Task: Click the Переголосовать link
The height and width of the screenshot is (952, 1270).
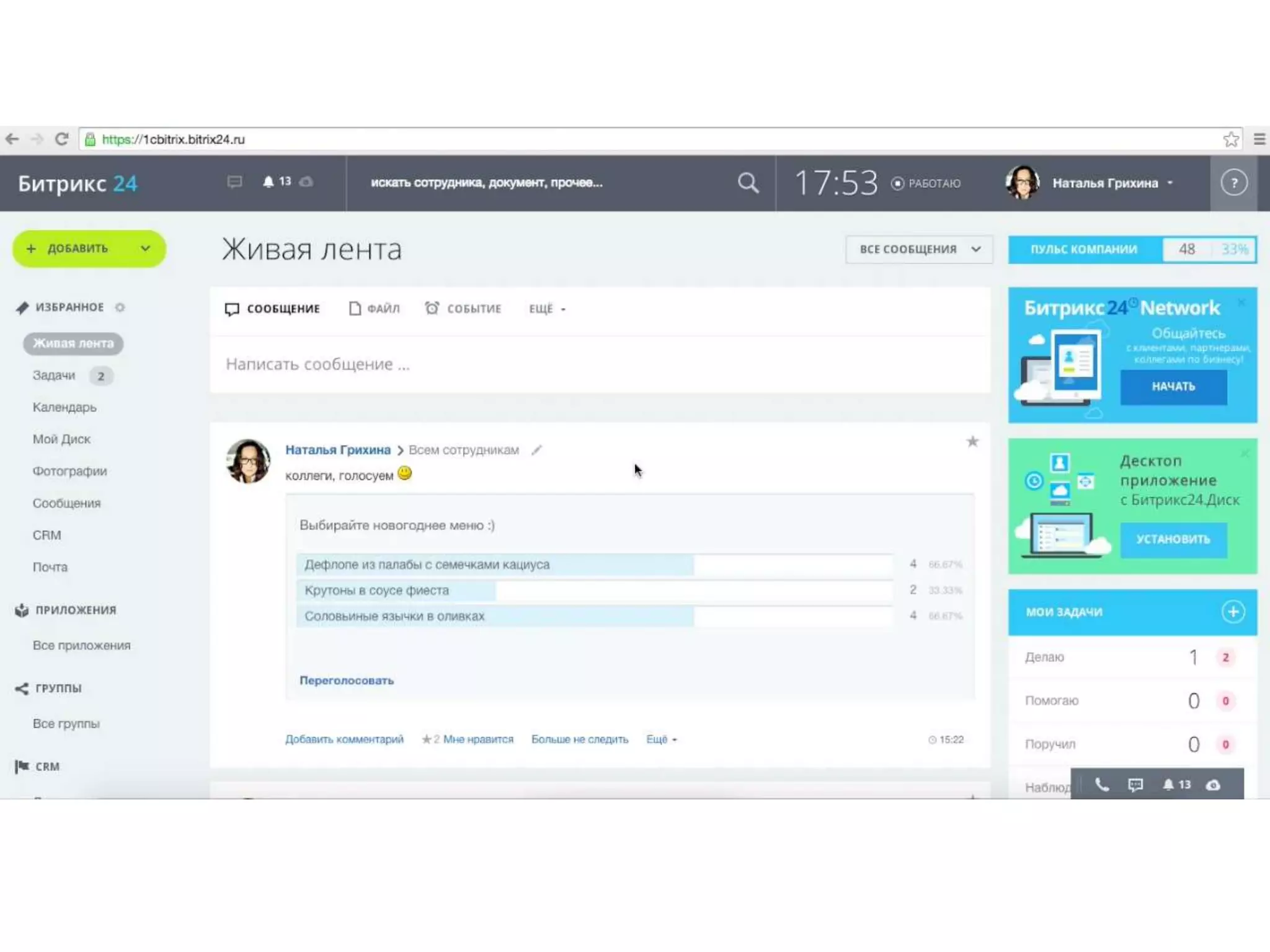Action: pyautogui.click(x=346, y=681)
